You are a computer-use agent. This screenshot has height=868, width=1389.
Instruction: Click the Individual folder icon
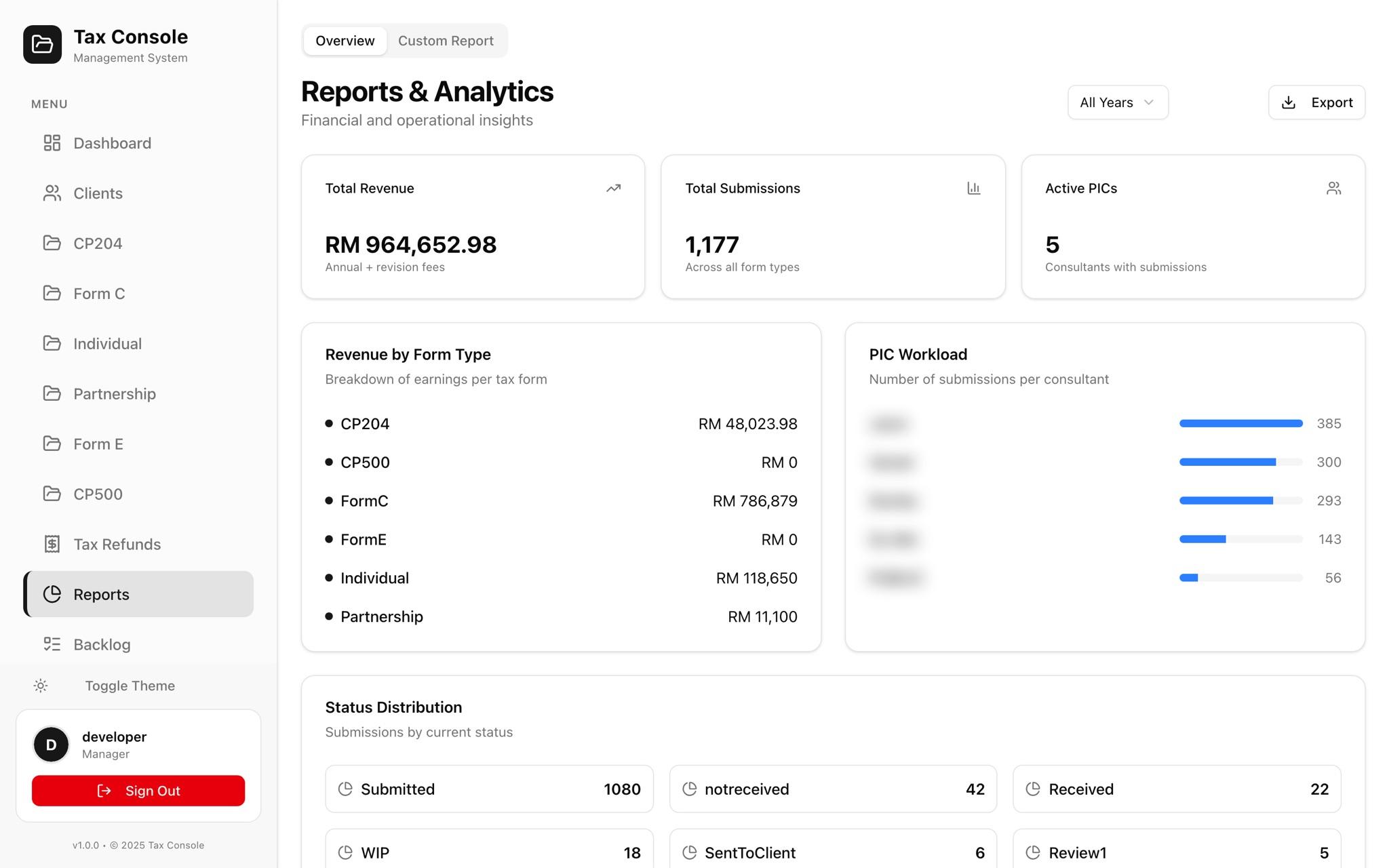point(52,343)
